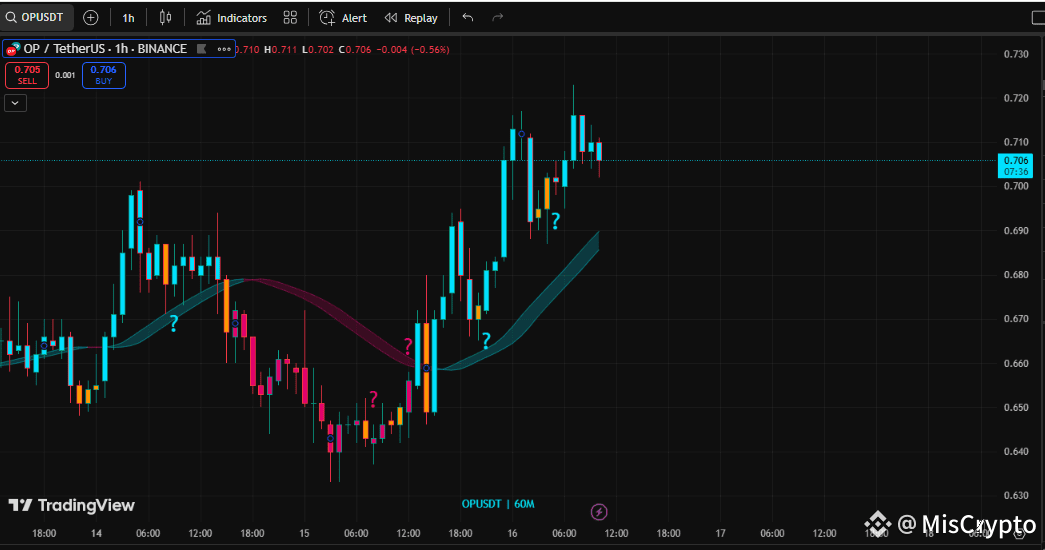
Task: Open the Indicators dialog
Action: click(232, 18)
